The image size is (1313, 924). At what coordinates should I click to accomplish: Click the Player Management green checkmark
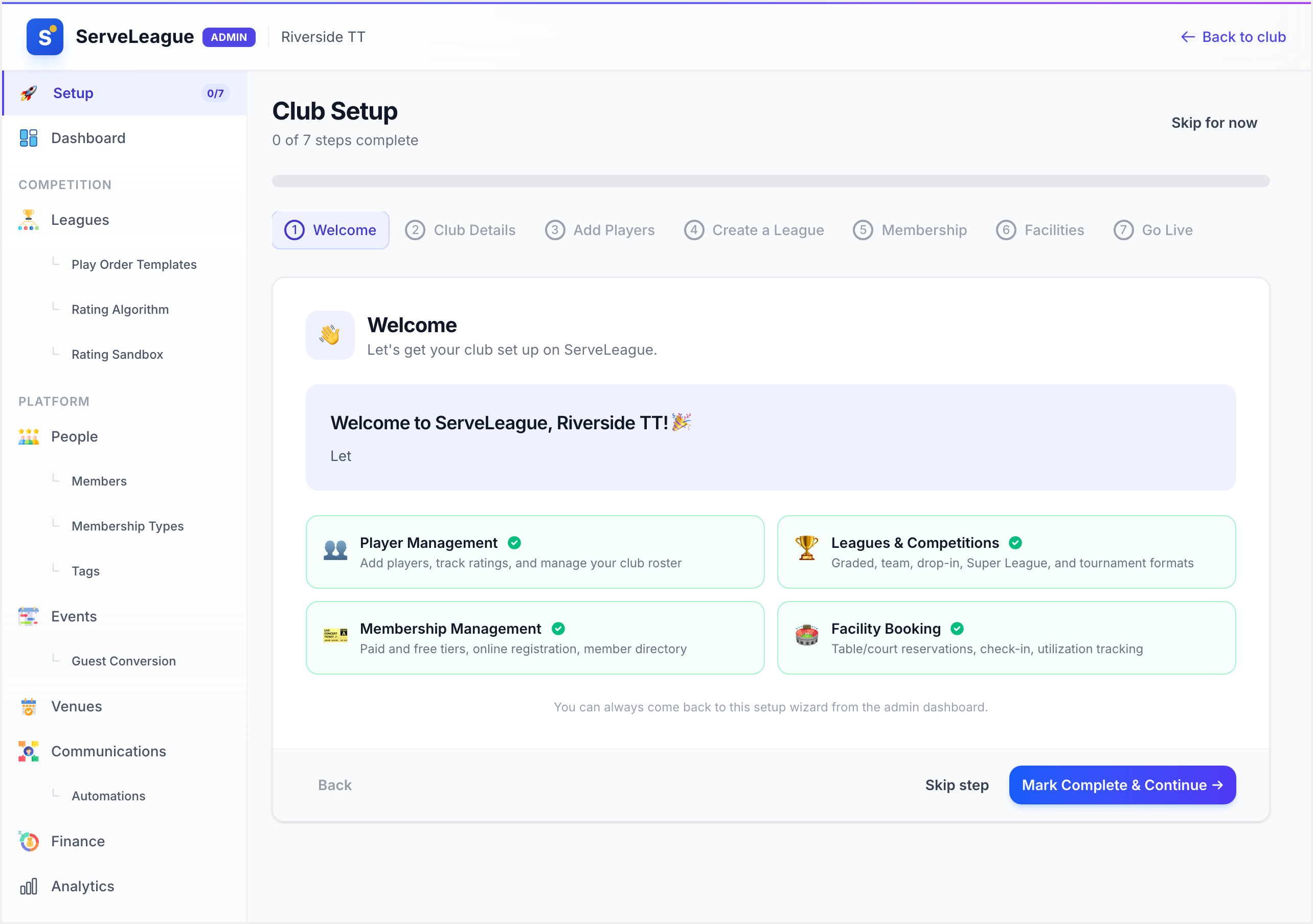click(x=514, y=543)
